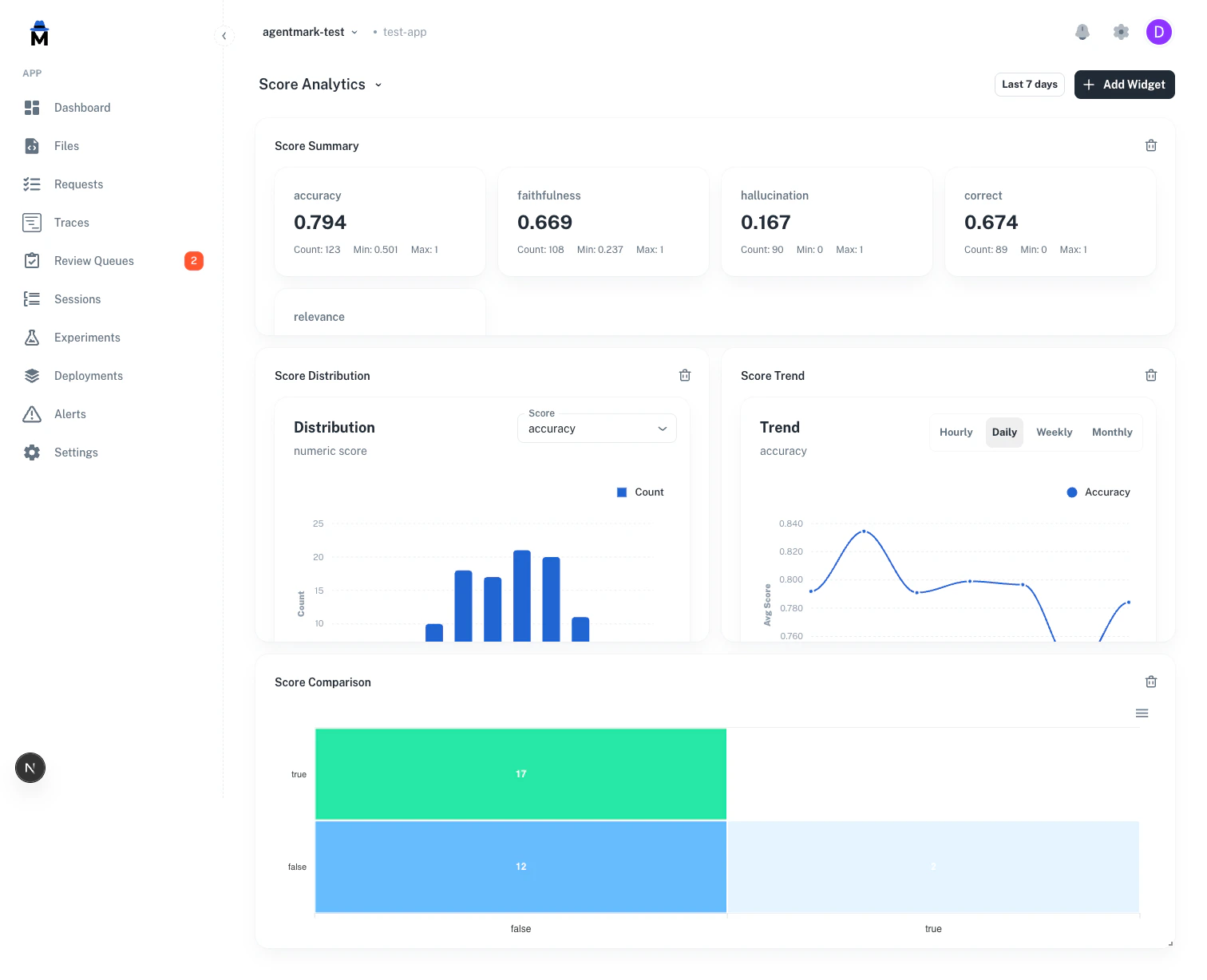Open Experiments from the sidebar
The height and width of the screenshot is (980, 1207).
[86, 338]
